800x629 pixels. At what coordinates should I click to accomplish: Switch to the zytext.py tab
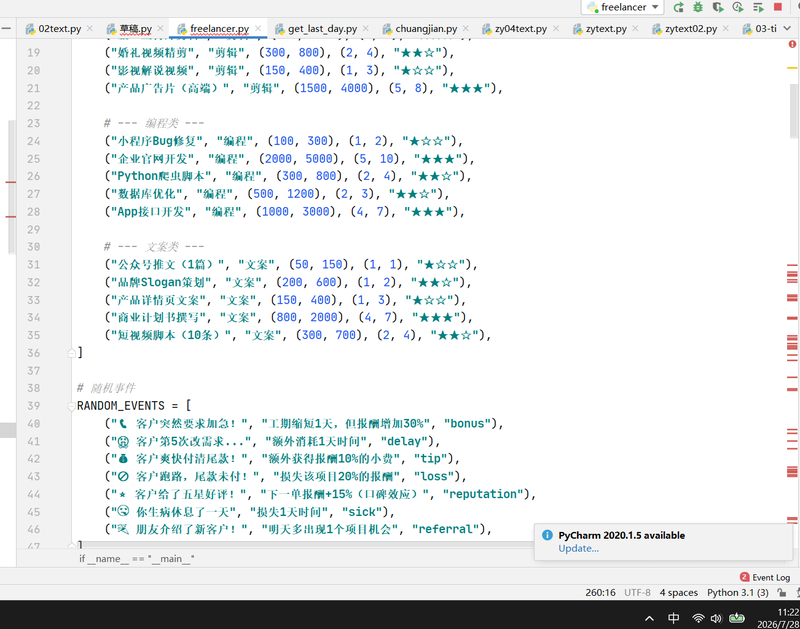(606, 29)
